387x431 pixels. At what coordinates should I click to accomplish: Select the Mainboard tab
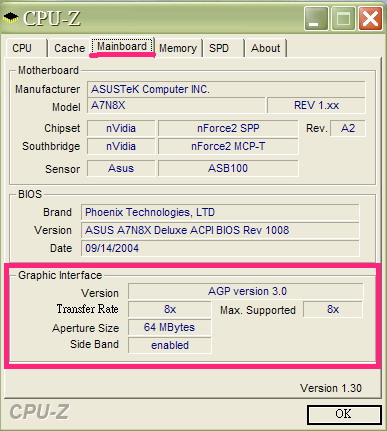click(x=122, y=46)
